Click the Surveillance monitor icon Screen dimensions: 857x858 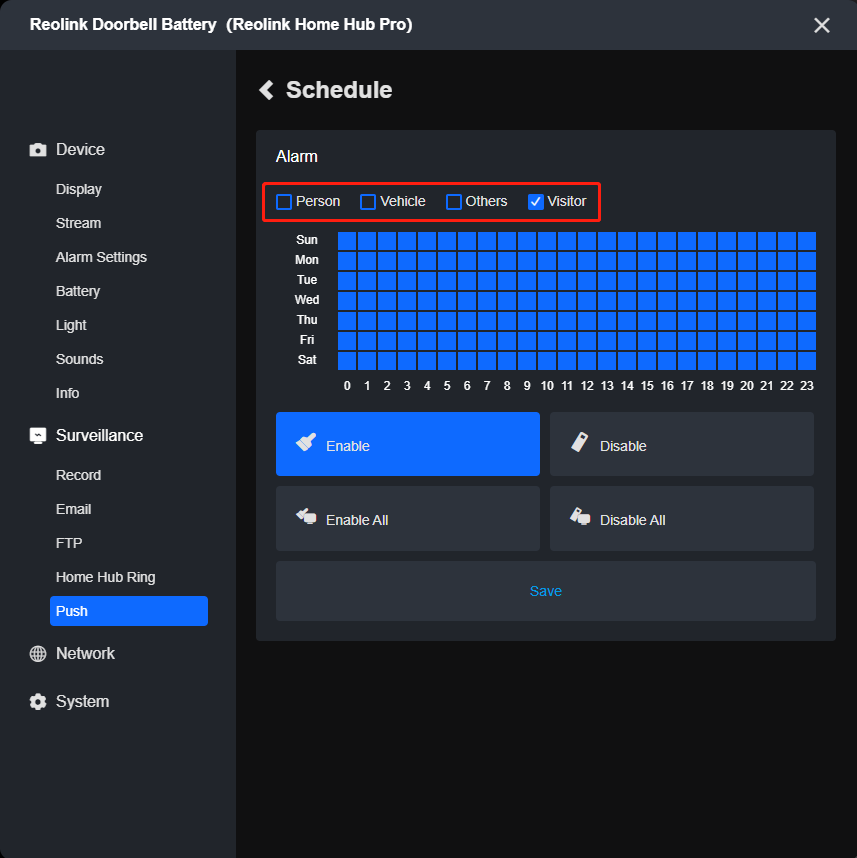[38, 436]
